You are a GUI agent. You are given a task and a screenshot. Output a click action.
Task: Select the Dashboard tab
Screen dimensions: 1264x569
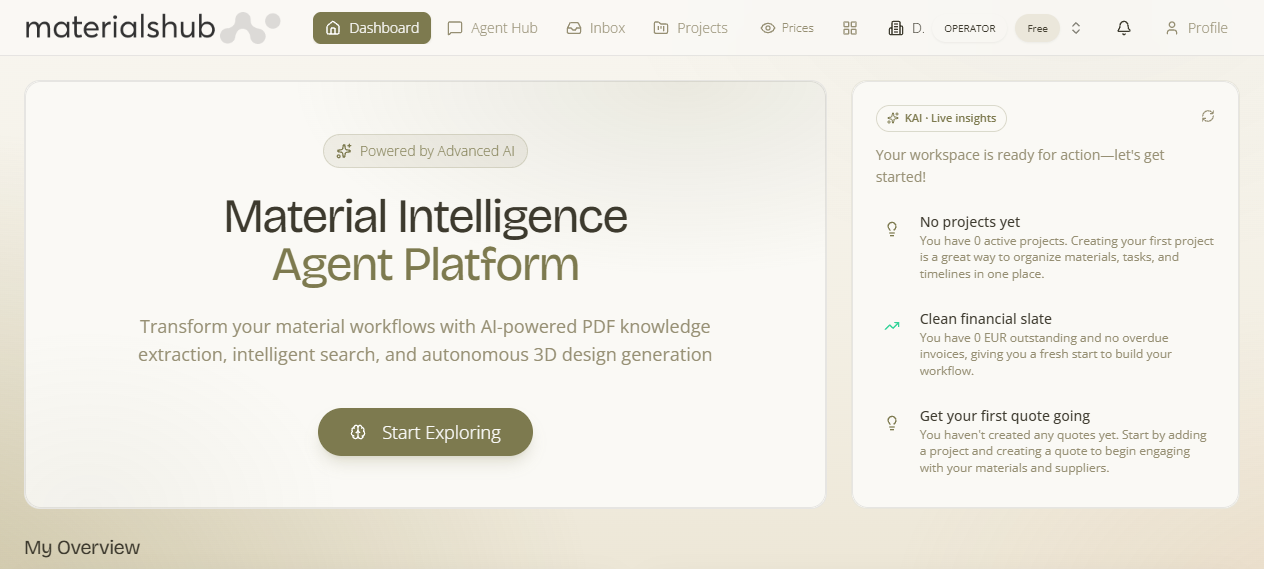372,28
